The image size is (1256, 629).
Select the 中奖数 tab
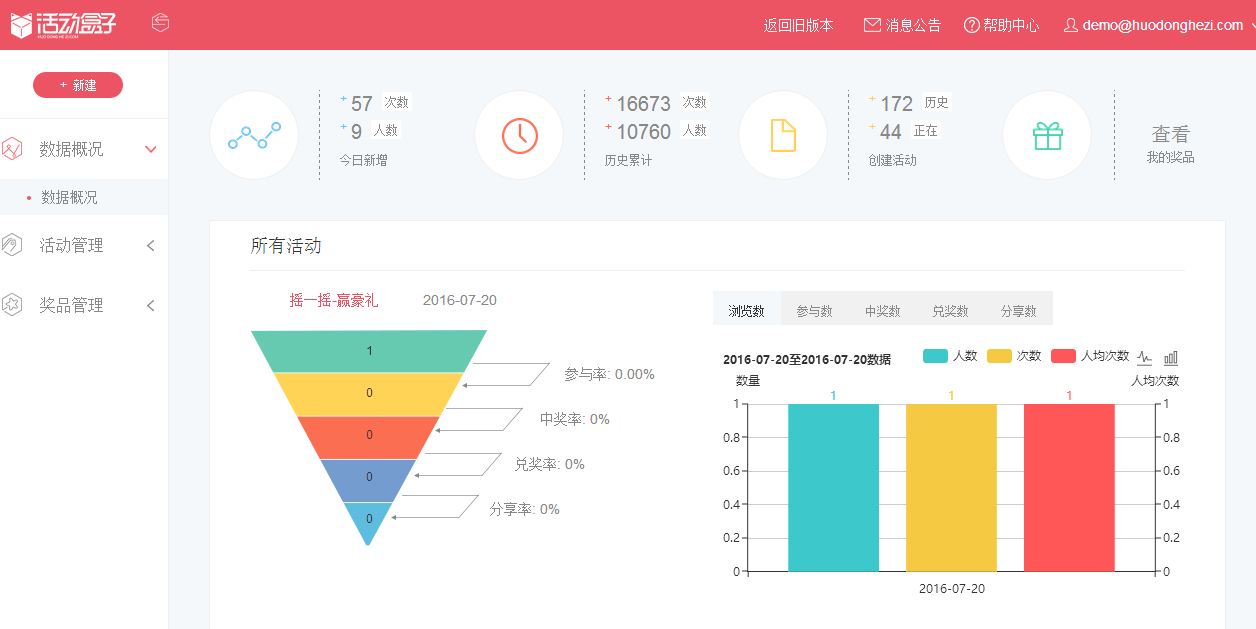(883, 309)
